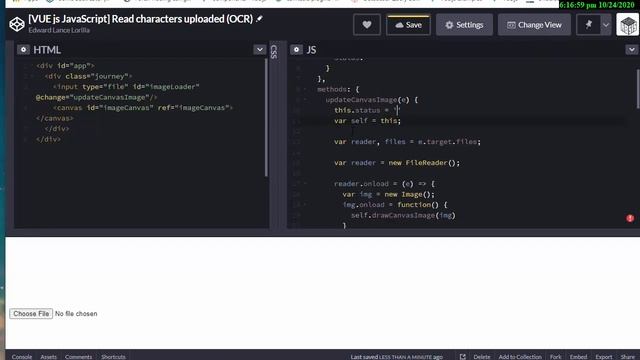Viewport: 640px width, 360px height.
Task: Open pen Settings
Action: click(x=464, y=25)
